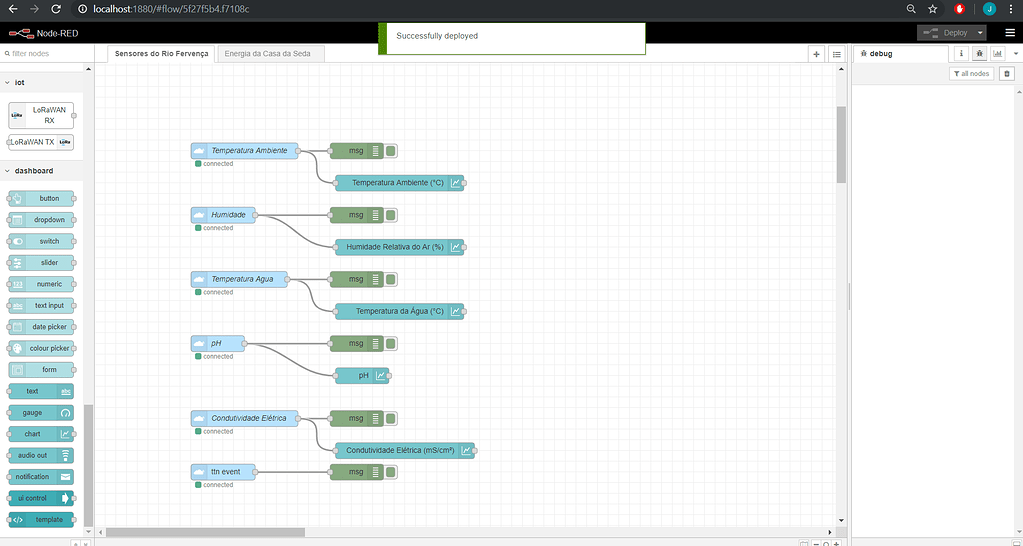This screenshot has width=1023, height=546.
Task: Open the Deploy options dropdown arrow
Action: point(980,33)
